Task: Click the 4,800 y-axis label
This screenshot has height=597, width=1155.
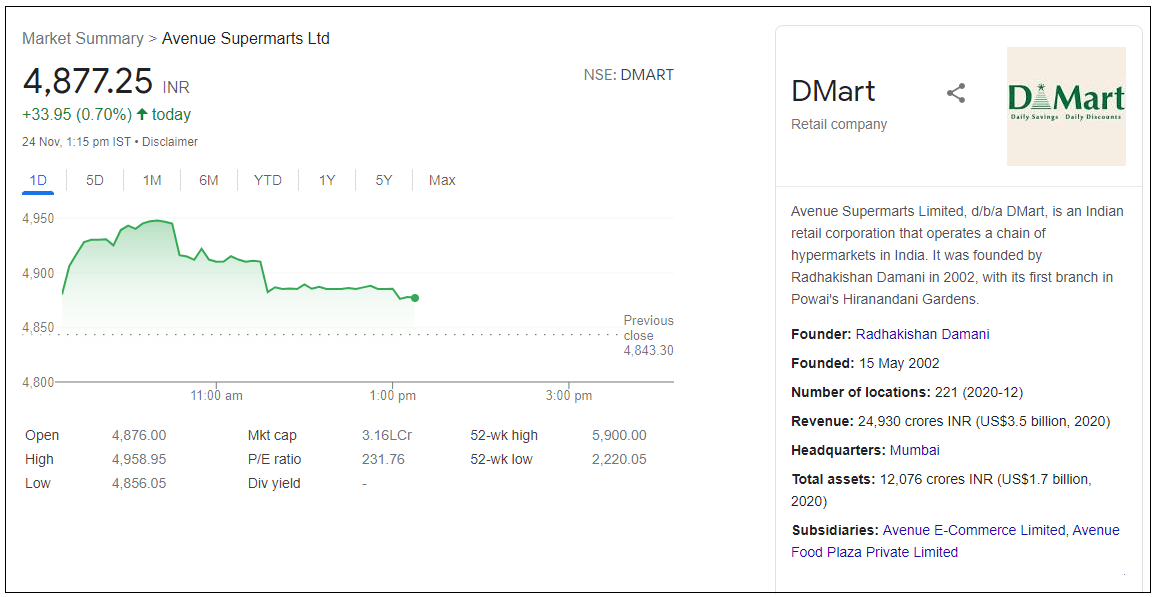Action: [38, 382]
